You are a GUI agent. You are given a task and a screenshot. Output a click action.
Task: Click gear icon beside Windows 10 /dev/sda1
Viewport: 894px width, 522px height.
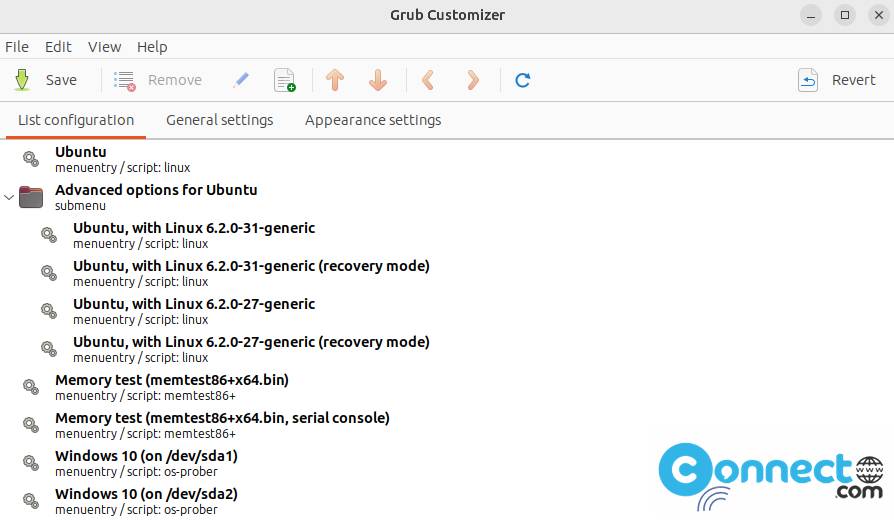(x=31, y=463)
